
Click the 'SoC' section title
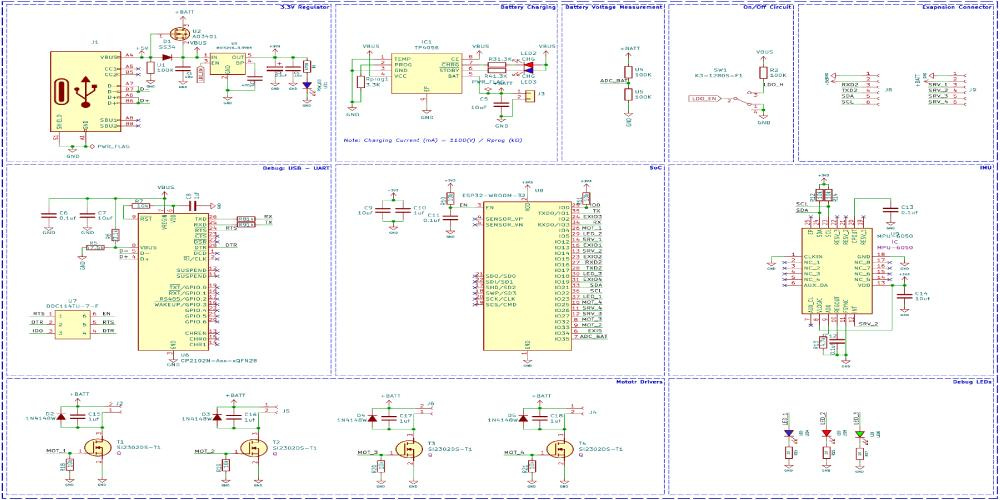(656, 168)
